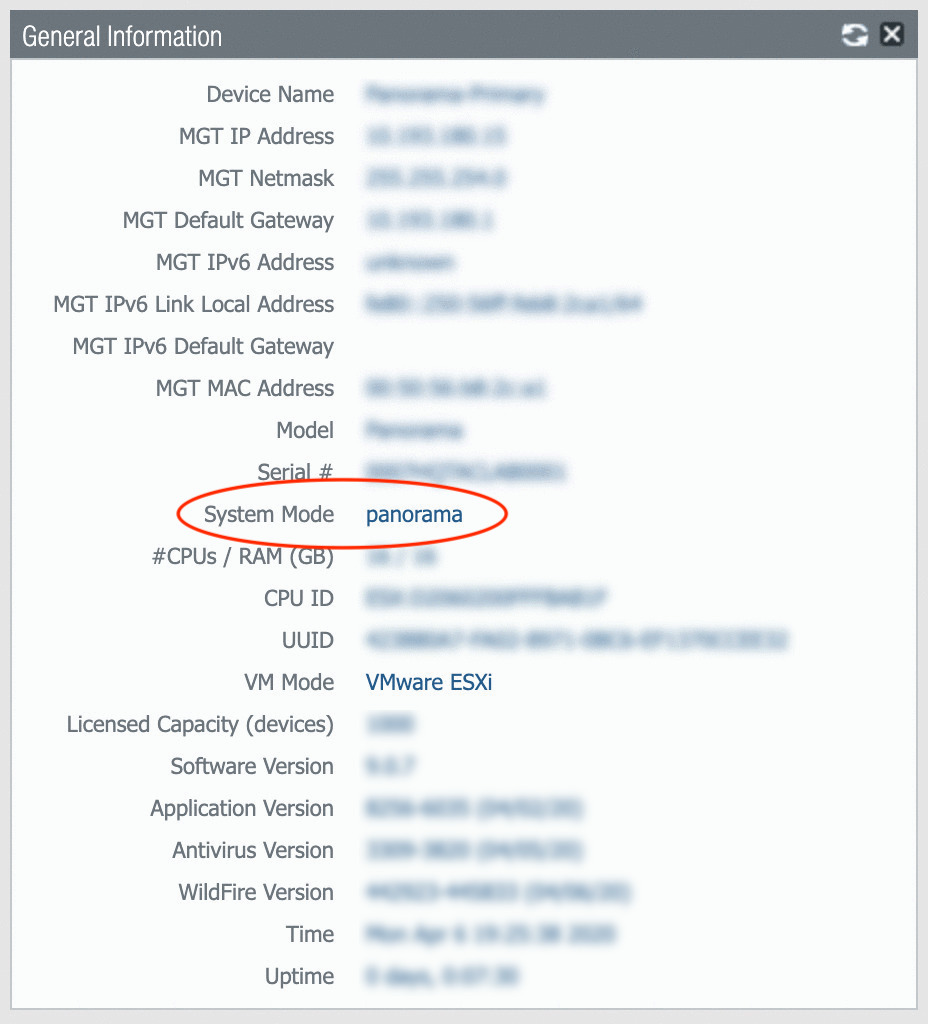This screenshot has height=1024, width=928.
Task: Select the MGT Default Gateway label
Action: (229, 221)
